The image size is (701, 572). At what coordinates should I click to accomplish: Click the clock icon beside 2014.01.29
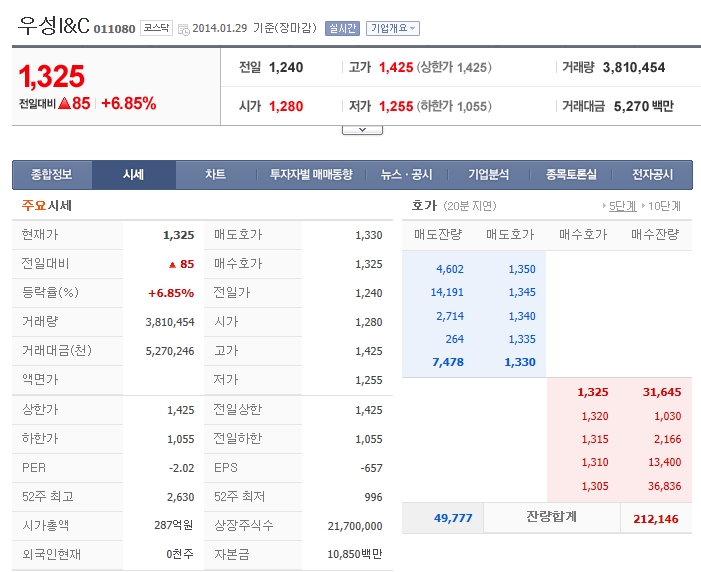click(184, 30)
